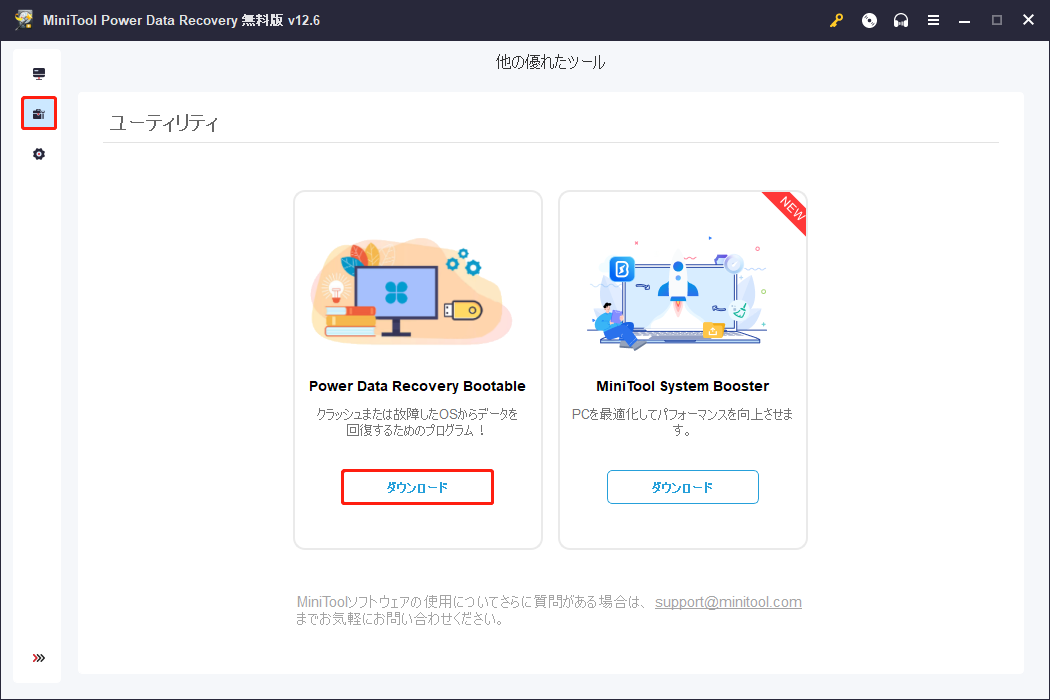Click the MiniTool logo in the title bar
This screenshot has height=700, width=1050.
tap(22, 19)
